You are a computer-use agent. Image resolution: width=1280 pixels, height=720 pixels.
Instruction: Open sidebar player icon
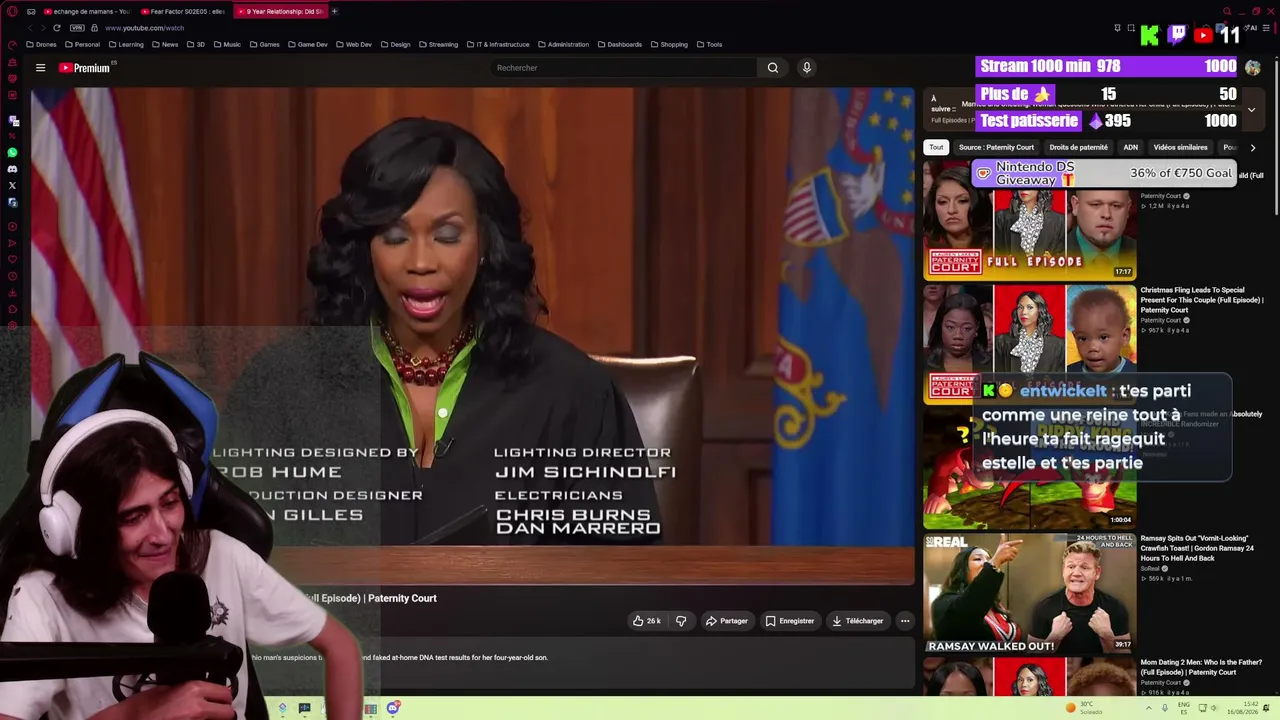(12, 226)
